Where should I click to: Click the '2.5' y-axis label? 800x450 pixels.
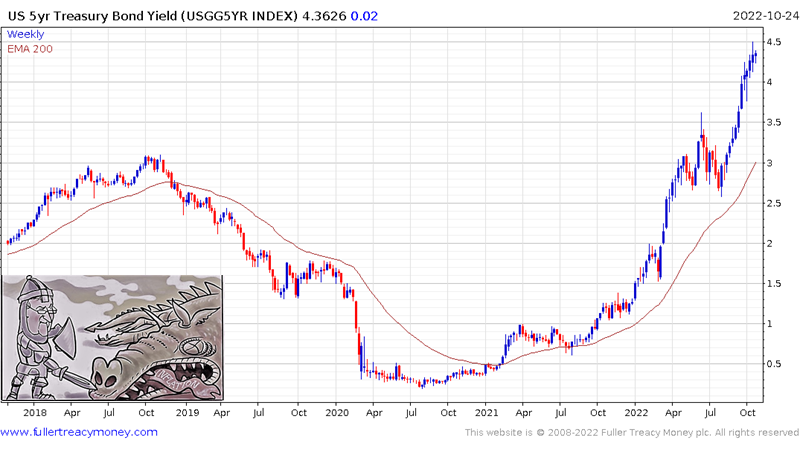pyautogui.click(x=773, y=203)
